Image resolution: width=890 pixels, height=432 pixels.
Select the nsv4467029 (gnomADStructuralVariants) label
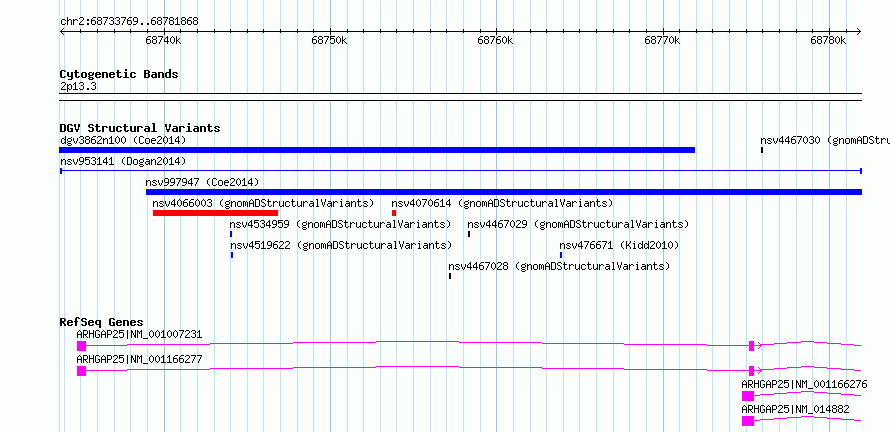pos(578,224)
